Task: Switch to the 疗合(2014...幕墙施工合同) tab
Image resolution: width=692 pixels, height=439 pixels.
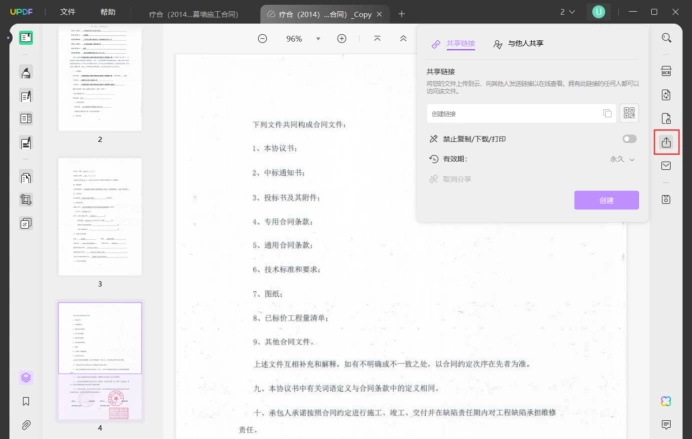Action: pos(194,14)
